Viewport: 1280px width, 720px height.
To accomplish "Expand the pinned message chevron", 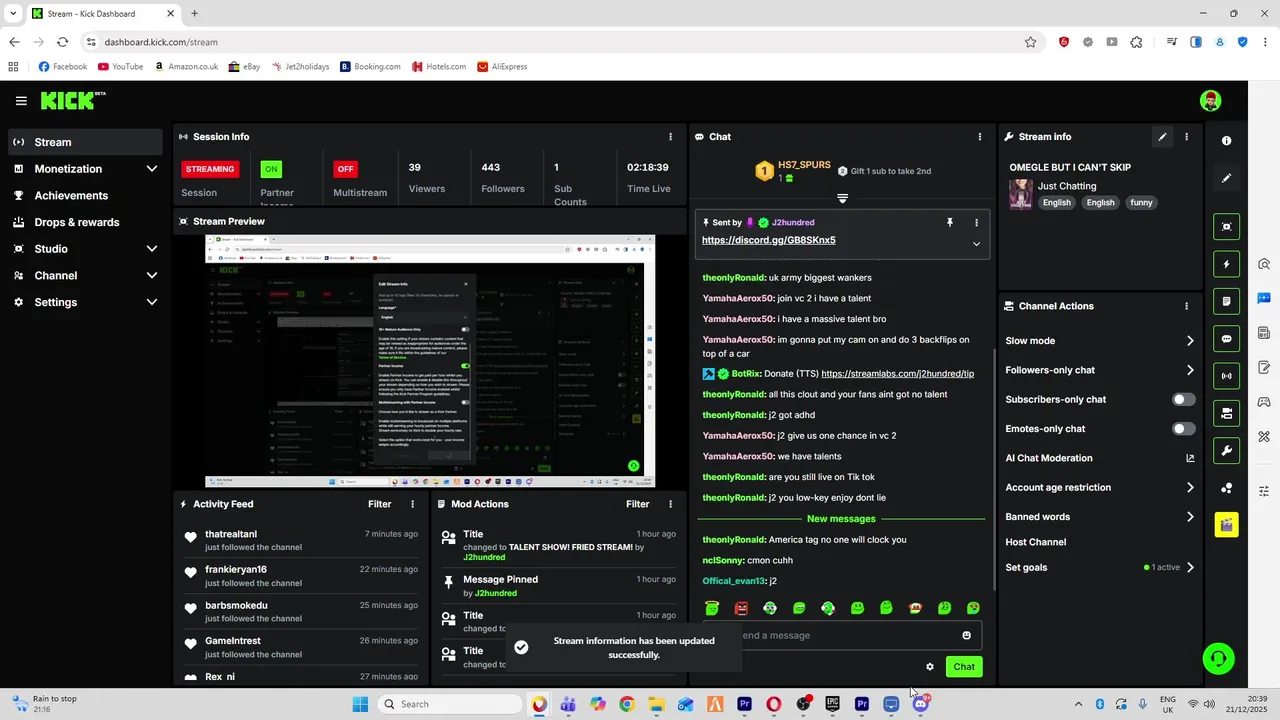I will [976, 244].
